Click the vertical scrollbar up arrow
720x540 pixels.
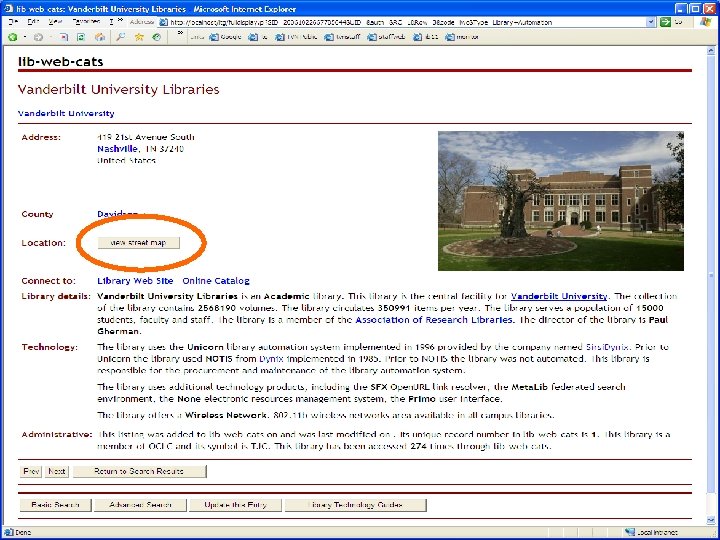tap(712, 51)
